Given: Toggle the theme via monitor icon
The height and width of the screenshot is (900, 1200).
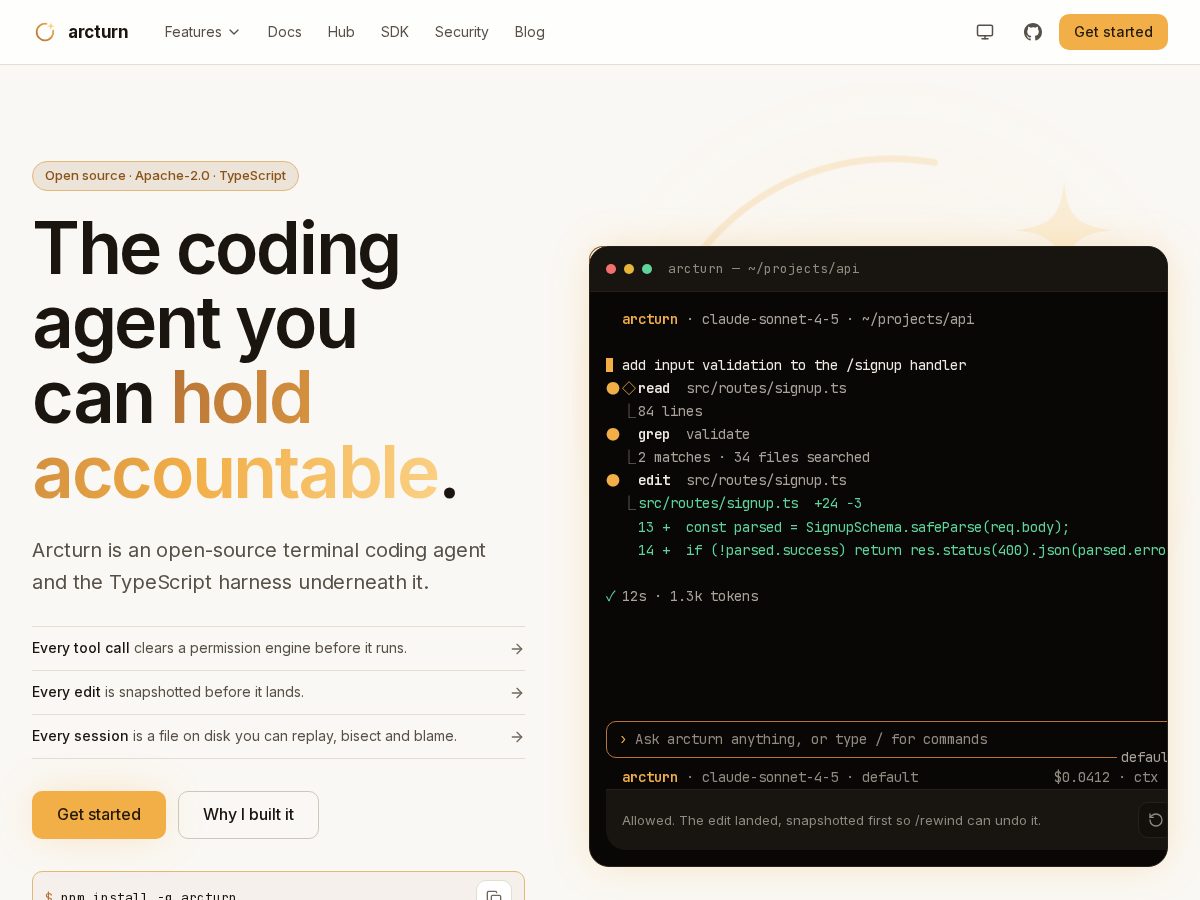Looking at the screenshot, I should point(985,32).
